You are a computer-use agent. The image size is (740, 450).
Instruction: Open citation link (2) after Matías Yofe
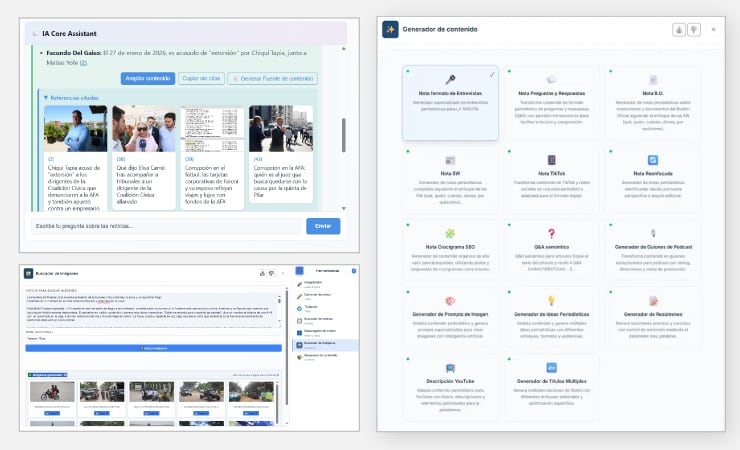[x=83, y=63]
